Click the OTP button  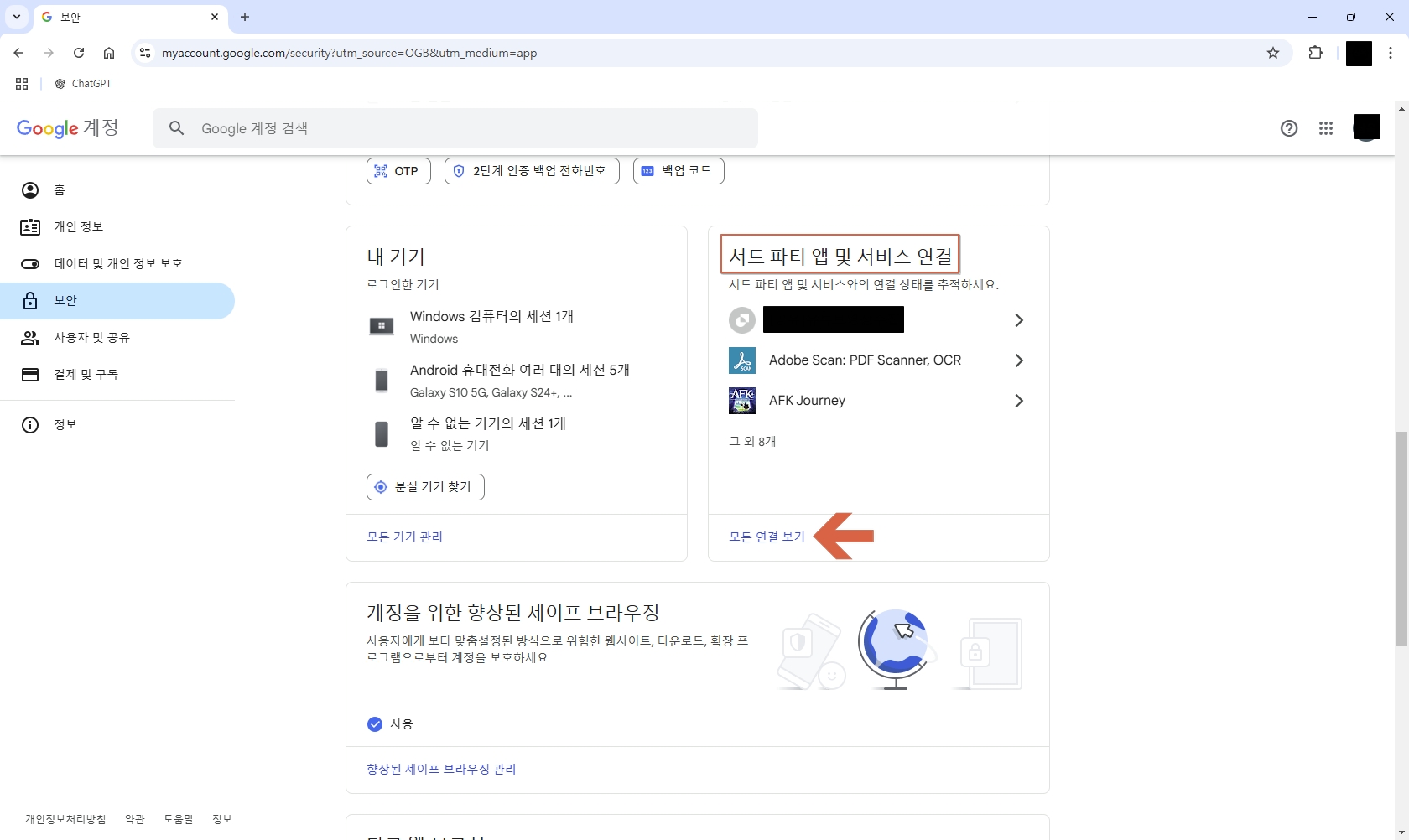[398, 170]
